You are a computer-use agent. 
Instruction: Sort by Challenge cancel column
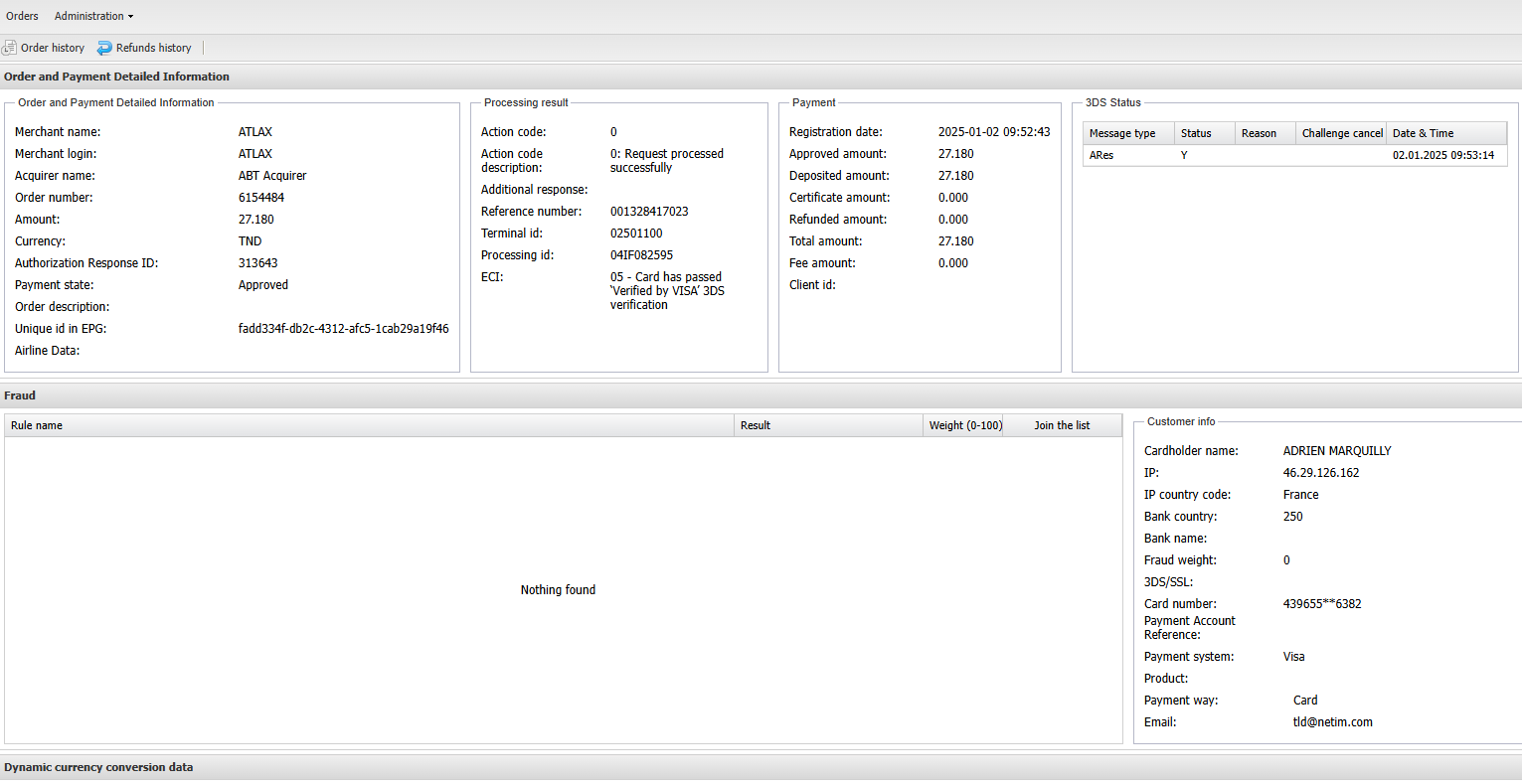(1341, 133)
